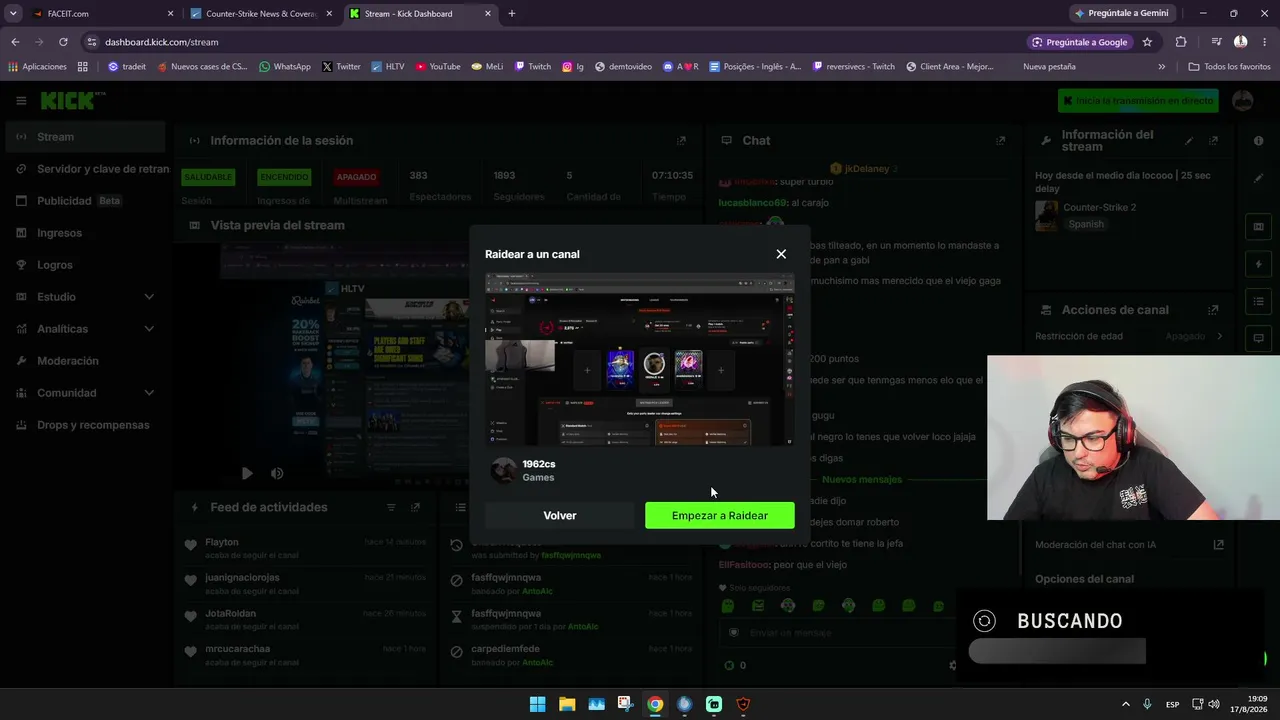Bookmark this page with the star icon
Viewport: 1280px width, 720px height.
(x=1147, y=42)
